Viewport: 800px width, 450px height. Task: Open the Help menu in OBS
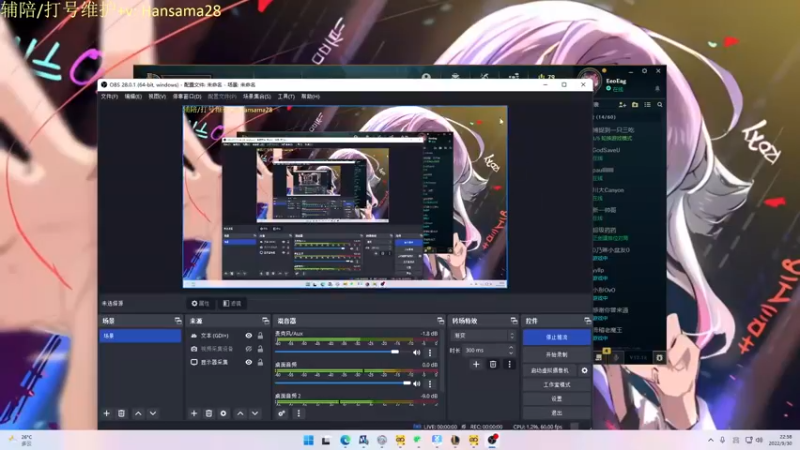tap(310, 96)
